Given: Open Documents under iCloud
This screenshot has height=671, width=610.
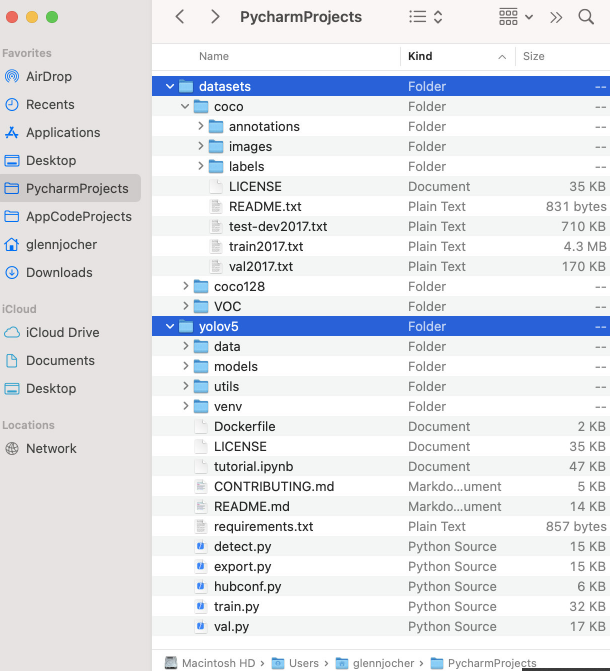Looking at the screenshot, I should click(x=60, y=360).
